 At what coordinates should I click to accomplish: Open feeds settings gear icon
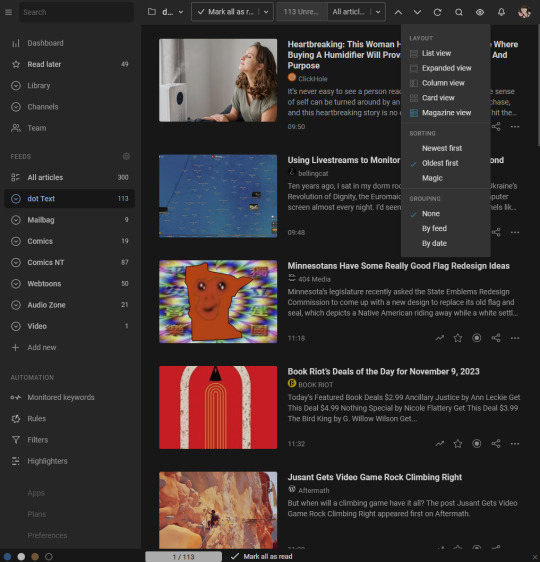point(126,156)
